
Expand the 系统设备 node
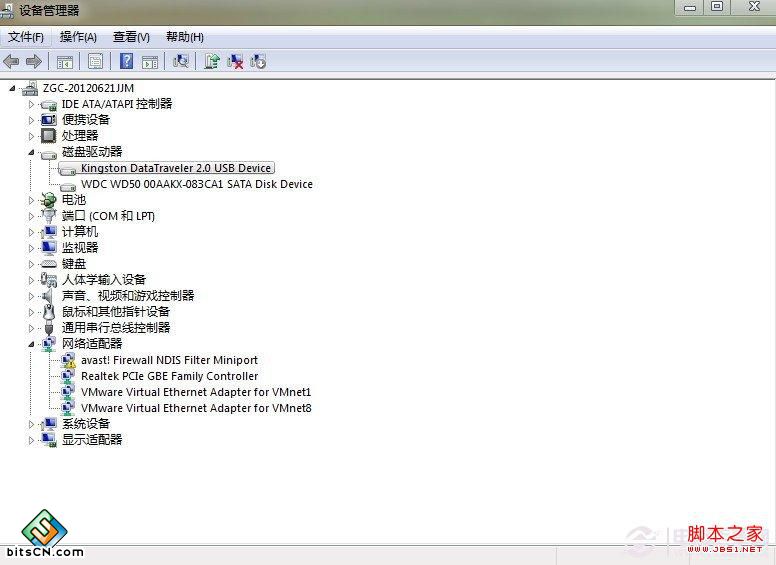(x=31, y=424)
